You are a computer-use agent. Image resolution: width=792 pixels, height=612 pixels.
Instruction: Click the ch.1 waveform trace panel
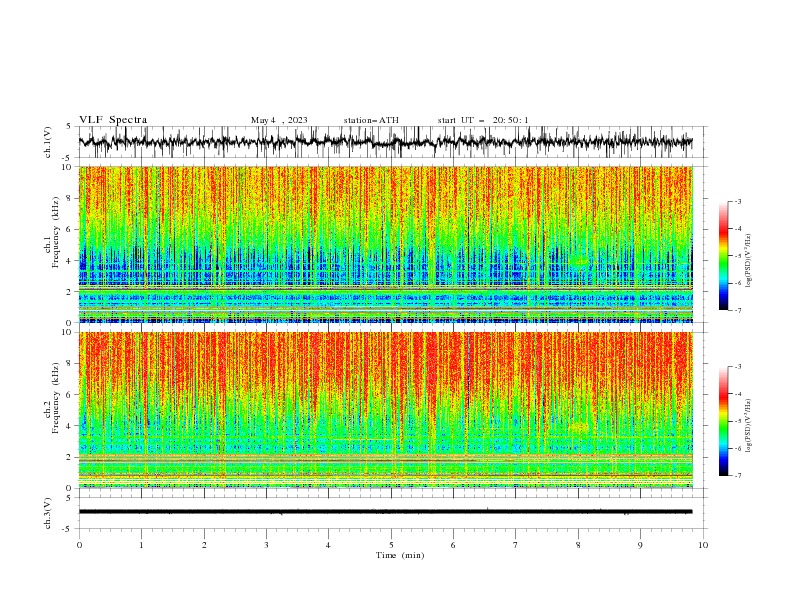pyautogui.click(x=393, y=142)
